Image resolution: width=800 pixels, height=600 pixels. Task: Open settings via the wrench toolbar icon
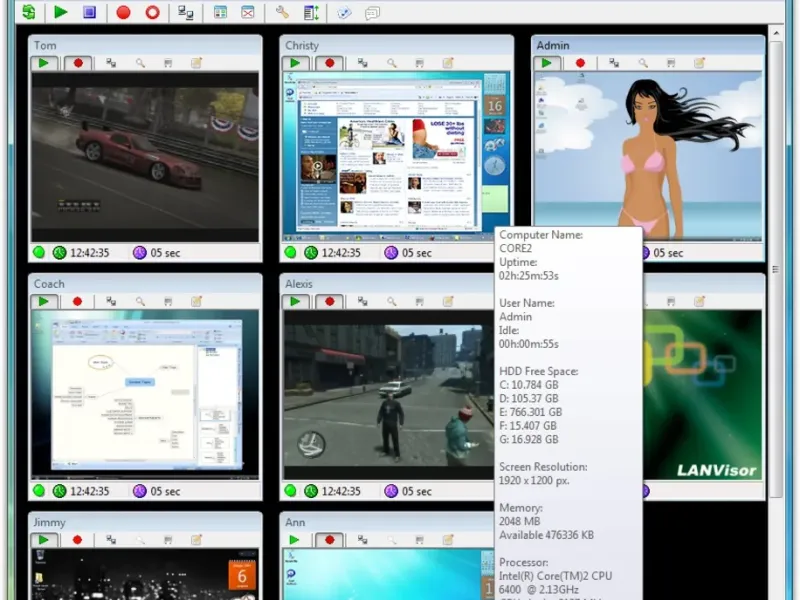pyautogui.click(x=282, y=13)
